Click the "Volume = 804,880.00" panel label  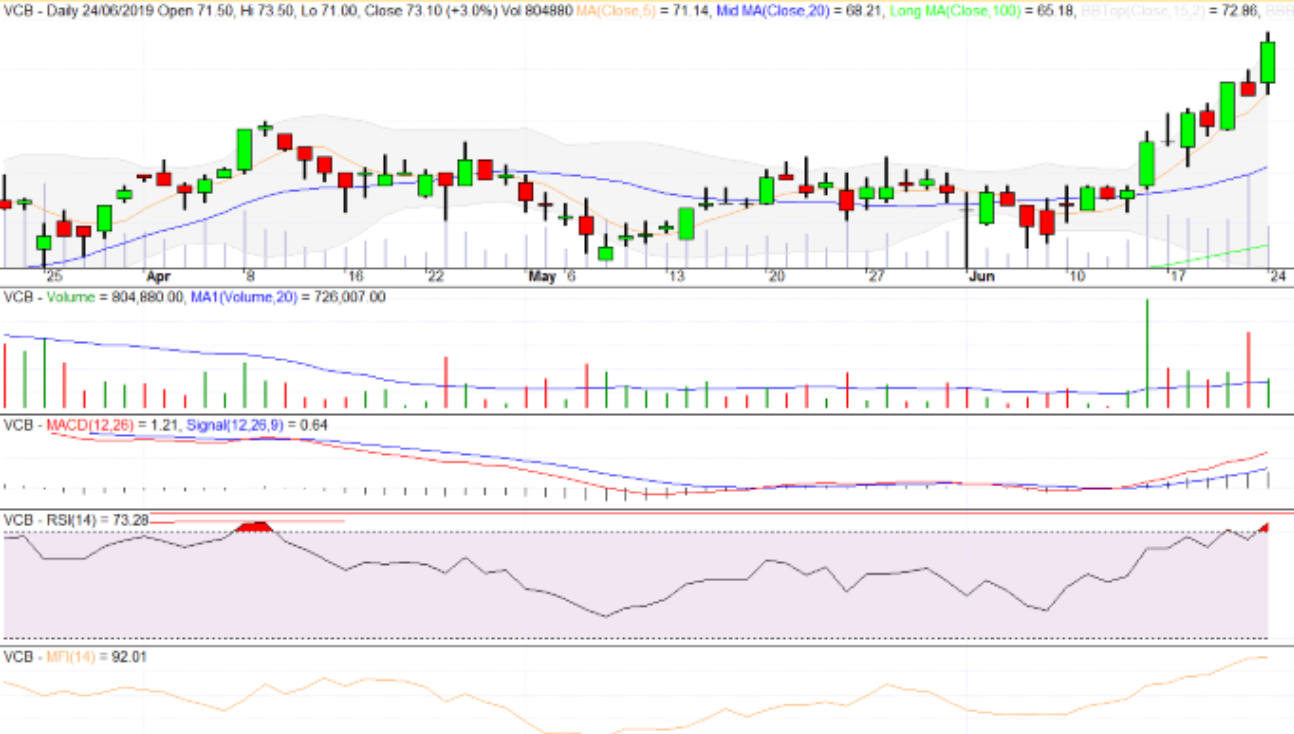tap(118, 297)
